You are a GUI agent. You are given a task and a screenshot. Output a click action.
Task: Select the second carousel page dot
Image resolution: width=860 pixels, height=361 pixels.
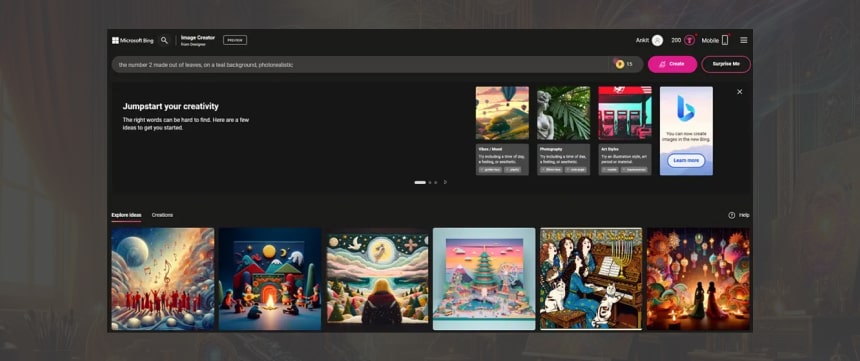pos(430,182)
